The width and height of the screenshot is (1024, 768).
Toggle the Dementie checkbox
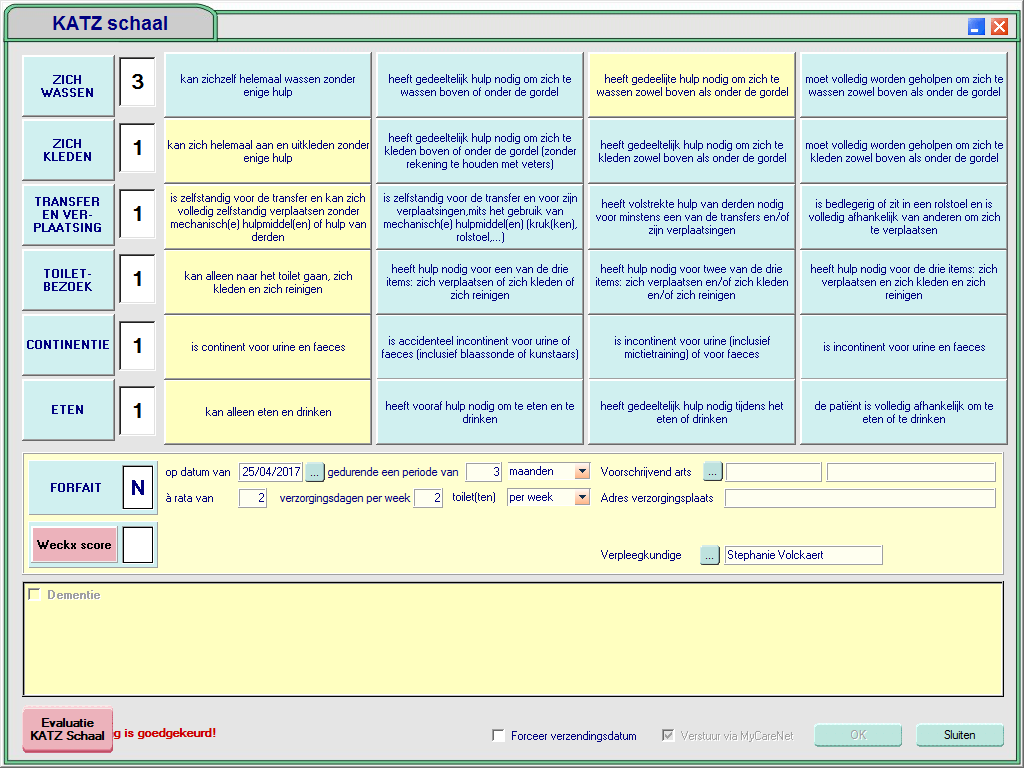pyautogui.click(x=35, y=595)
